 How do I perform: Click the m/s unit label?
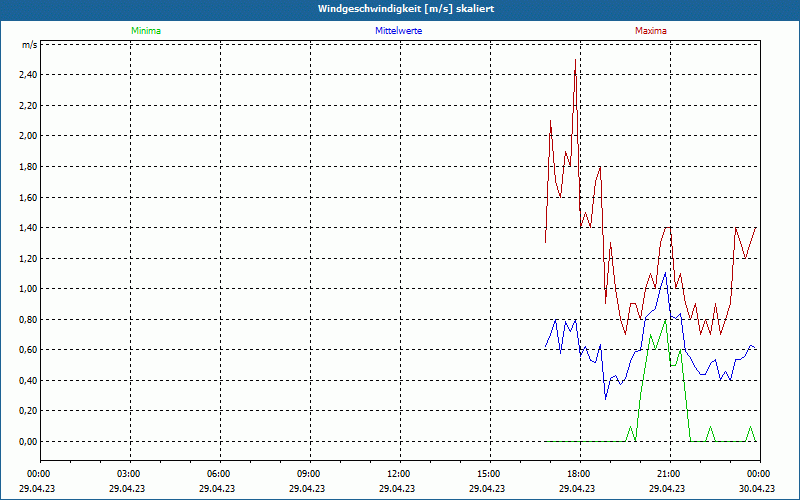(x=30, y=45)
